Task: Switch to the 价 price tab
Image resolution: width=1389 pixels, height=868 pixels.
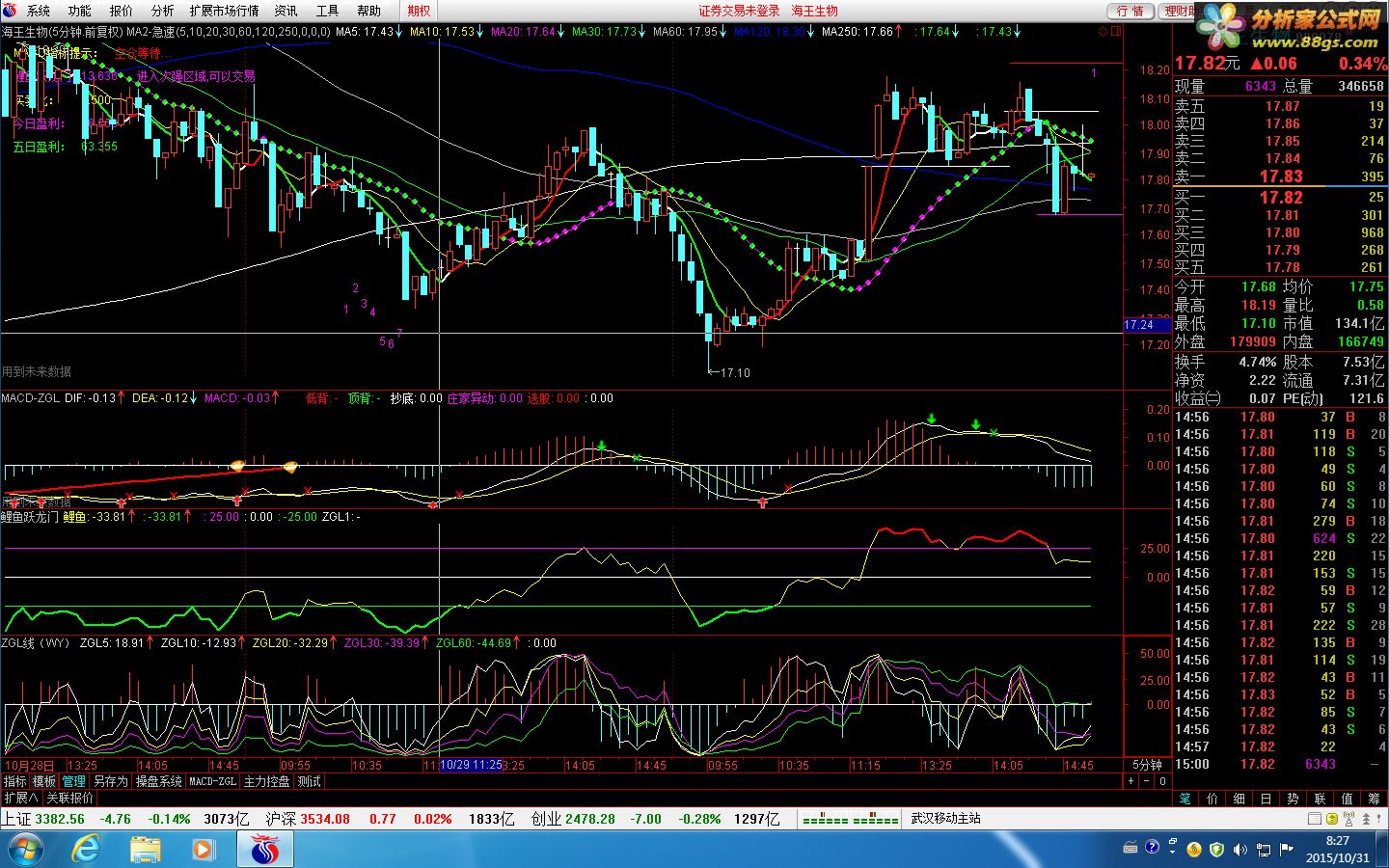Action: coord(1212,799)
